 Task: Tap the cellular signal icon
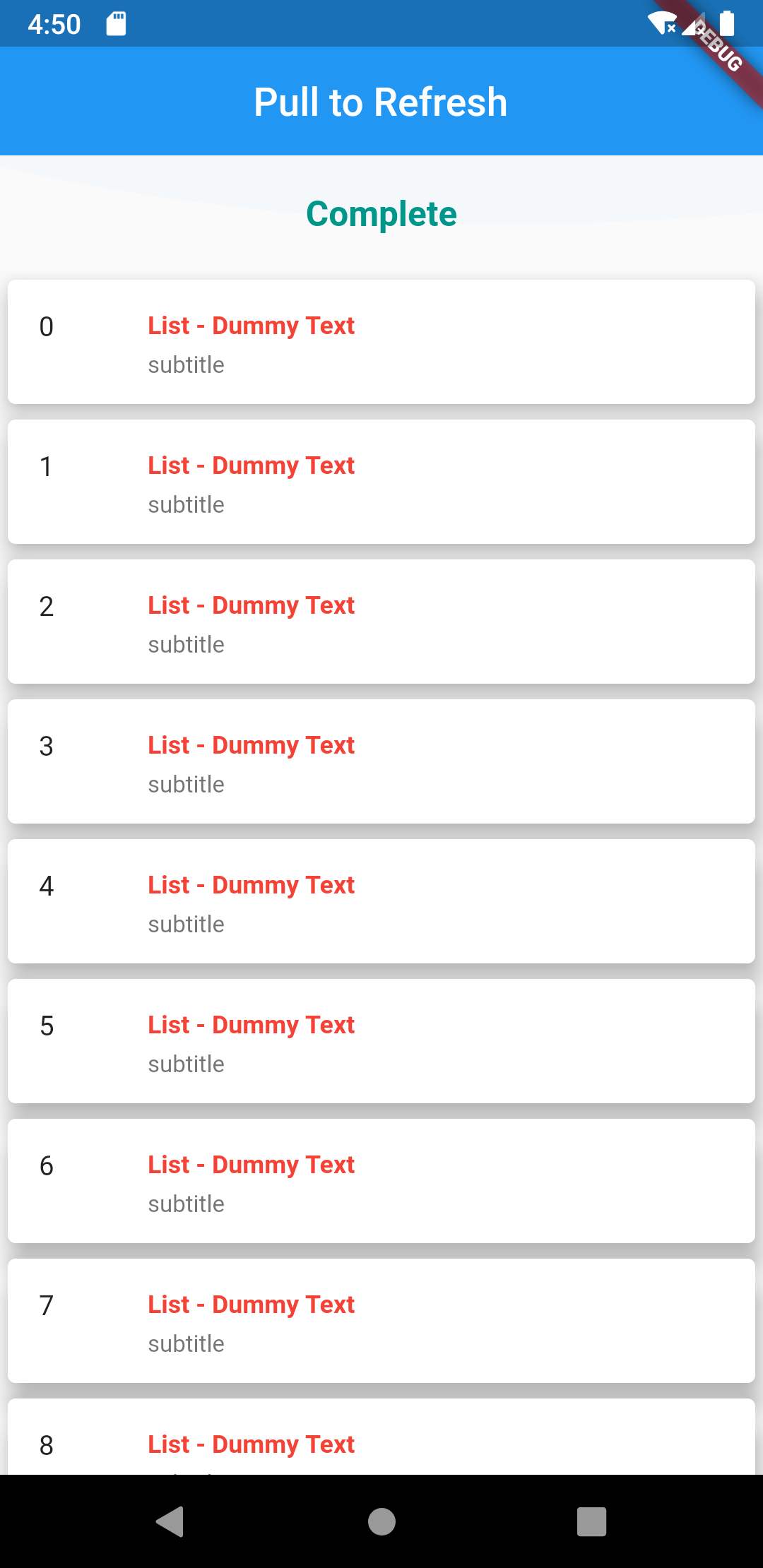pos(691,28)
